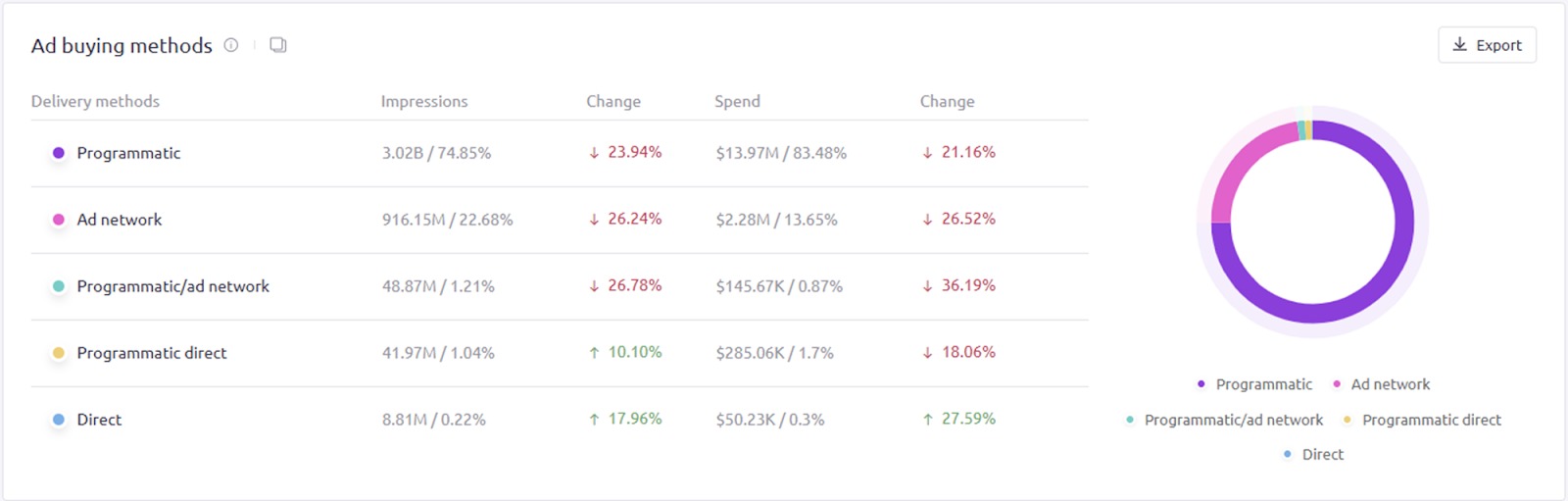Click the blue Direct row dot
Viewport: 1568px width, 501px height.
(59, 420)
